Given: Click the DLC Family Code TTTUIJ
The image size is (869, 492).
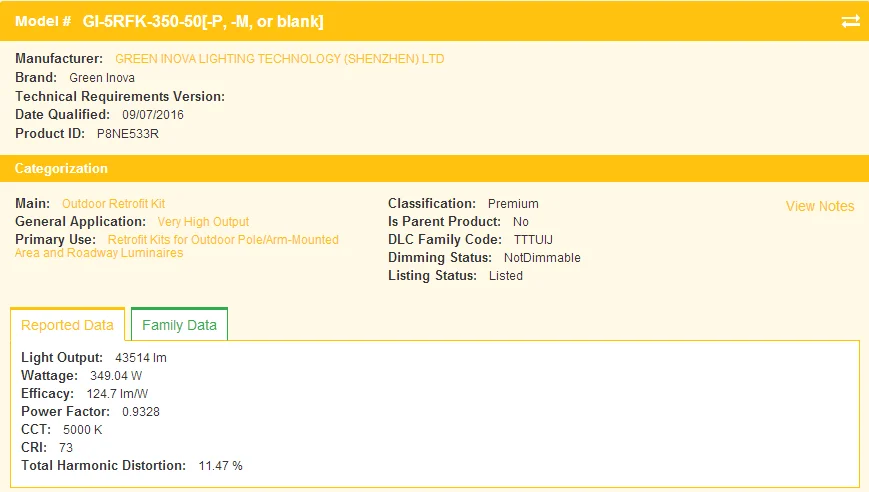Looking at the screenshot, I should tap(533, 240).
